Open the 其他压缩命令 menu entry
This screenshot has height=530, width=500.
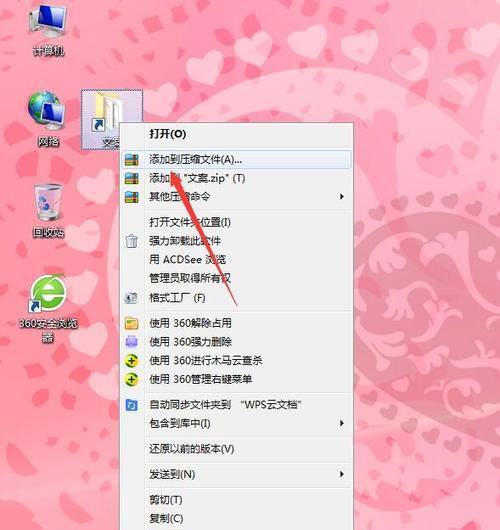point(237,197)
